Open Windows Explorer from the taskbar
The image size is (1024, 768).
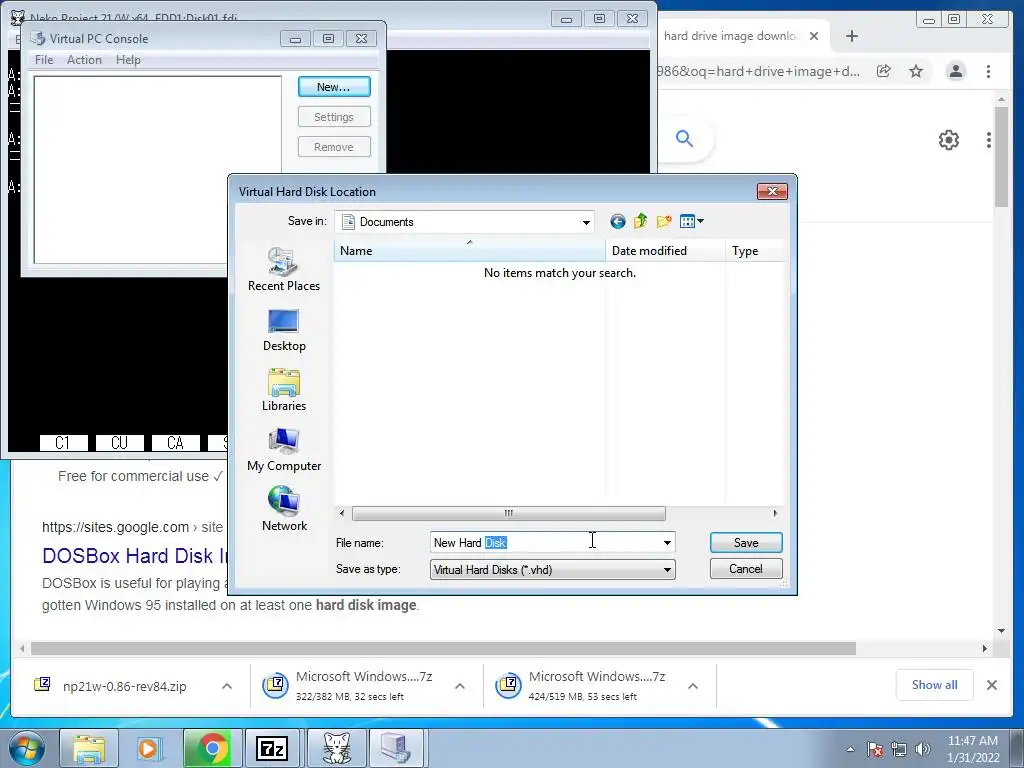point(89,748)
